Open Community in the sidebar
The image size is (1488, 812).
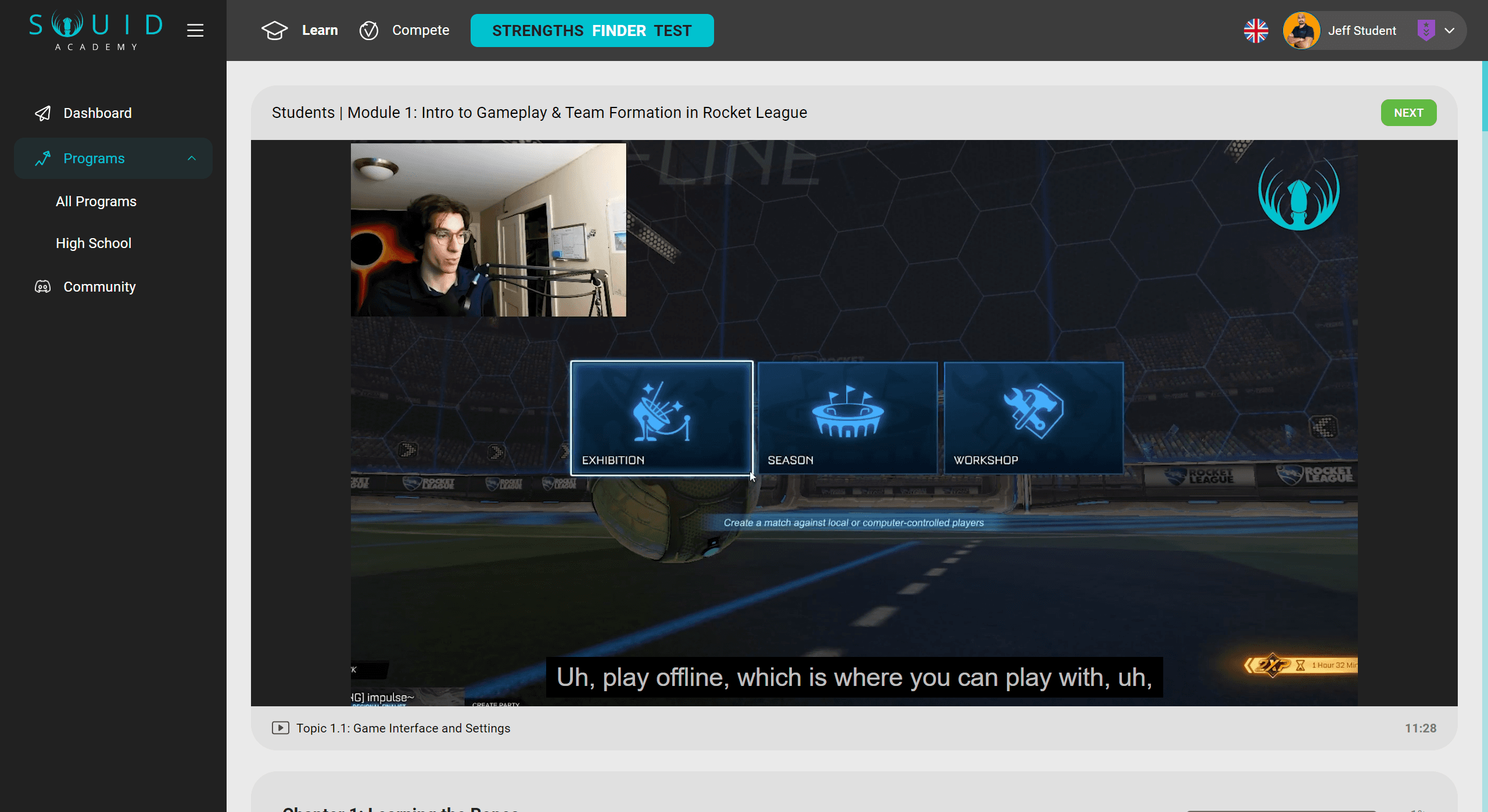tap(99, 286)
